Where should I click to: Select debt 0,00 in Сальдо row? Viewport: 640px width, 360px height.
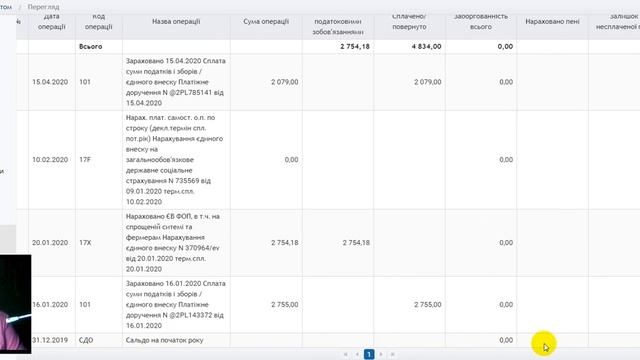506,340
